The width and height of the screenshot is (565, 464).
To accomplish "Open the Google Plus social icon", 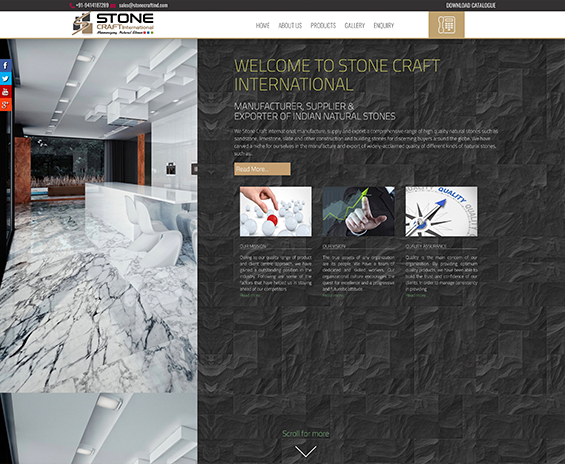I will tap(6, 104).
